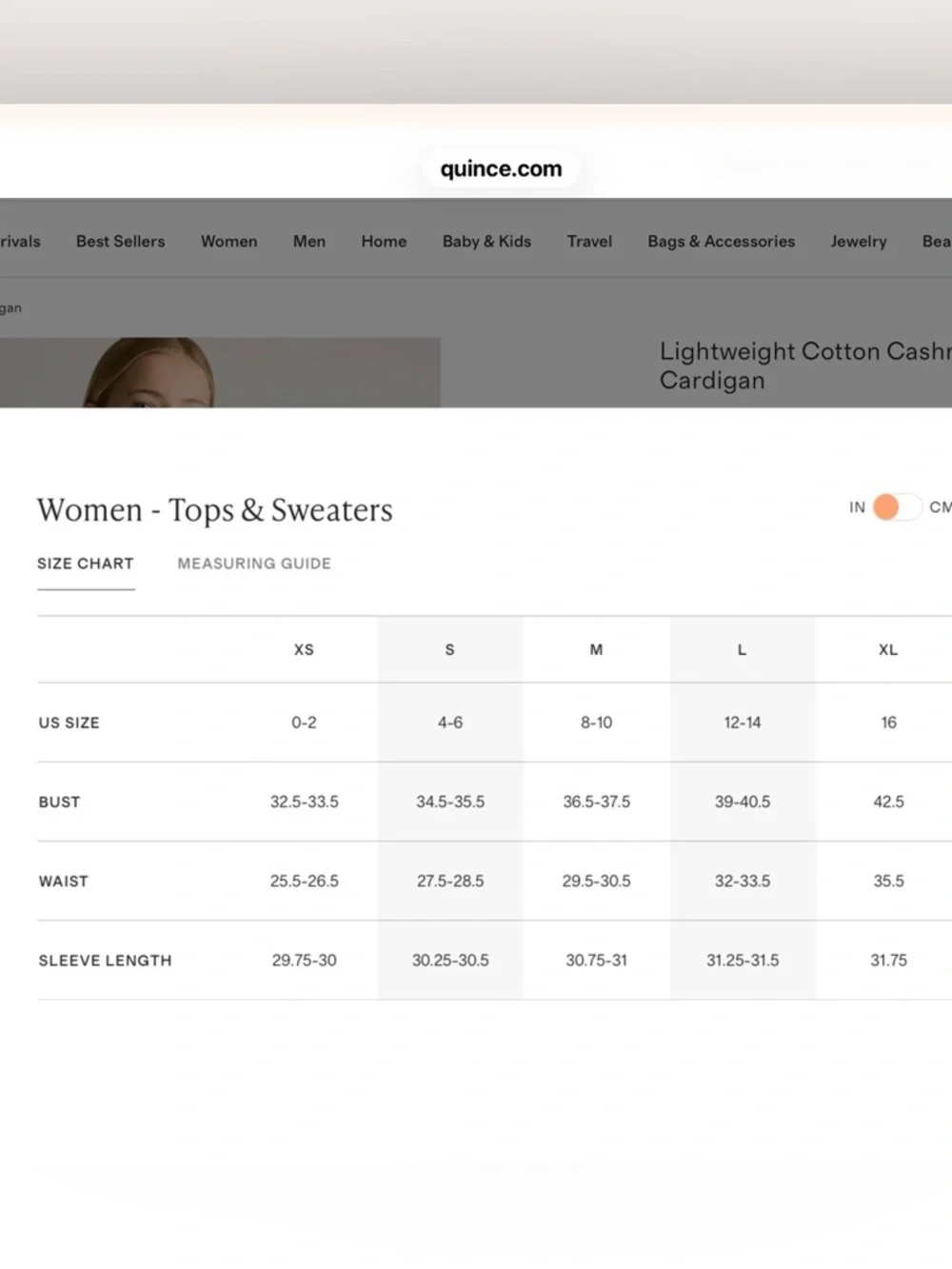The width and height of the screenshot is (952, 1269).
Task: Click waist value 27.5-28.5
Action: [x=450, y=881]
